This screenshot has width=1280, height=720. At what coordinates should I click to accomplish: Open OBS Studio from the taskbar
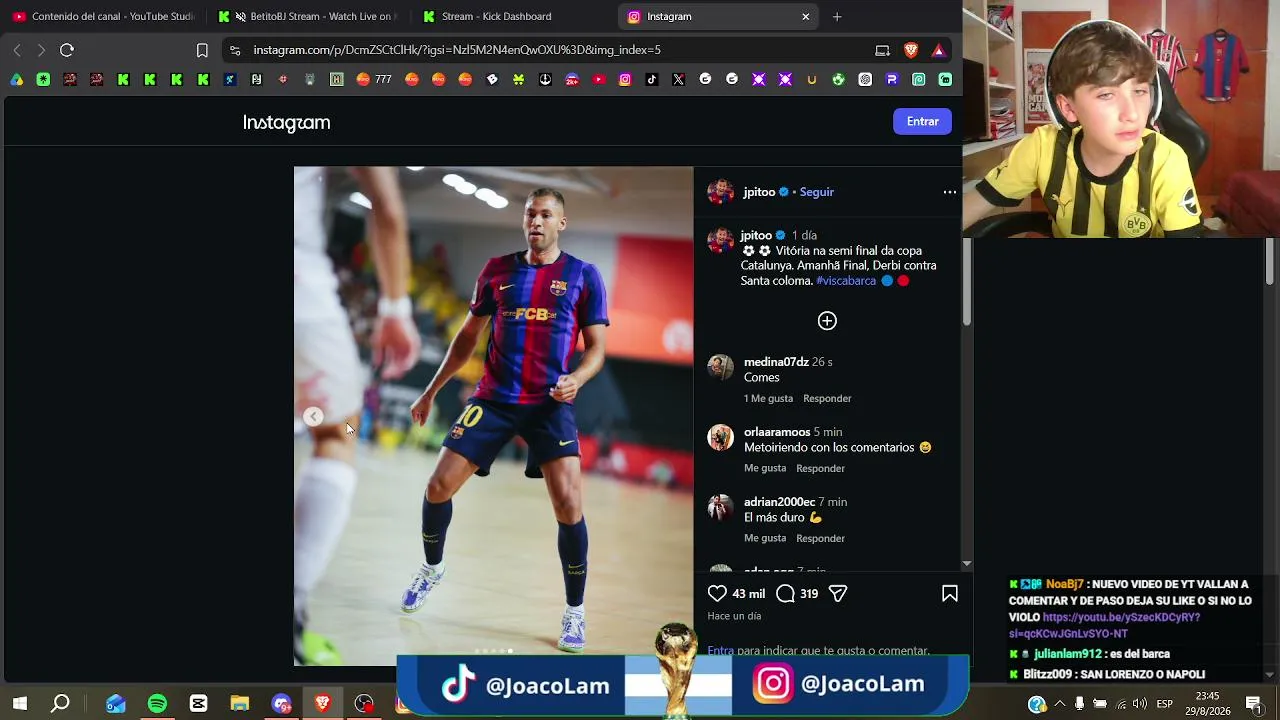(x=364, y=704)
